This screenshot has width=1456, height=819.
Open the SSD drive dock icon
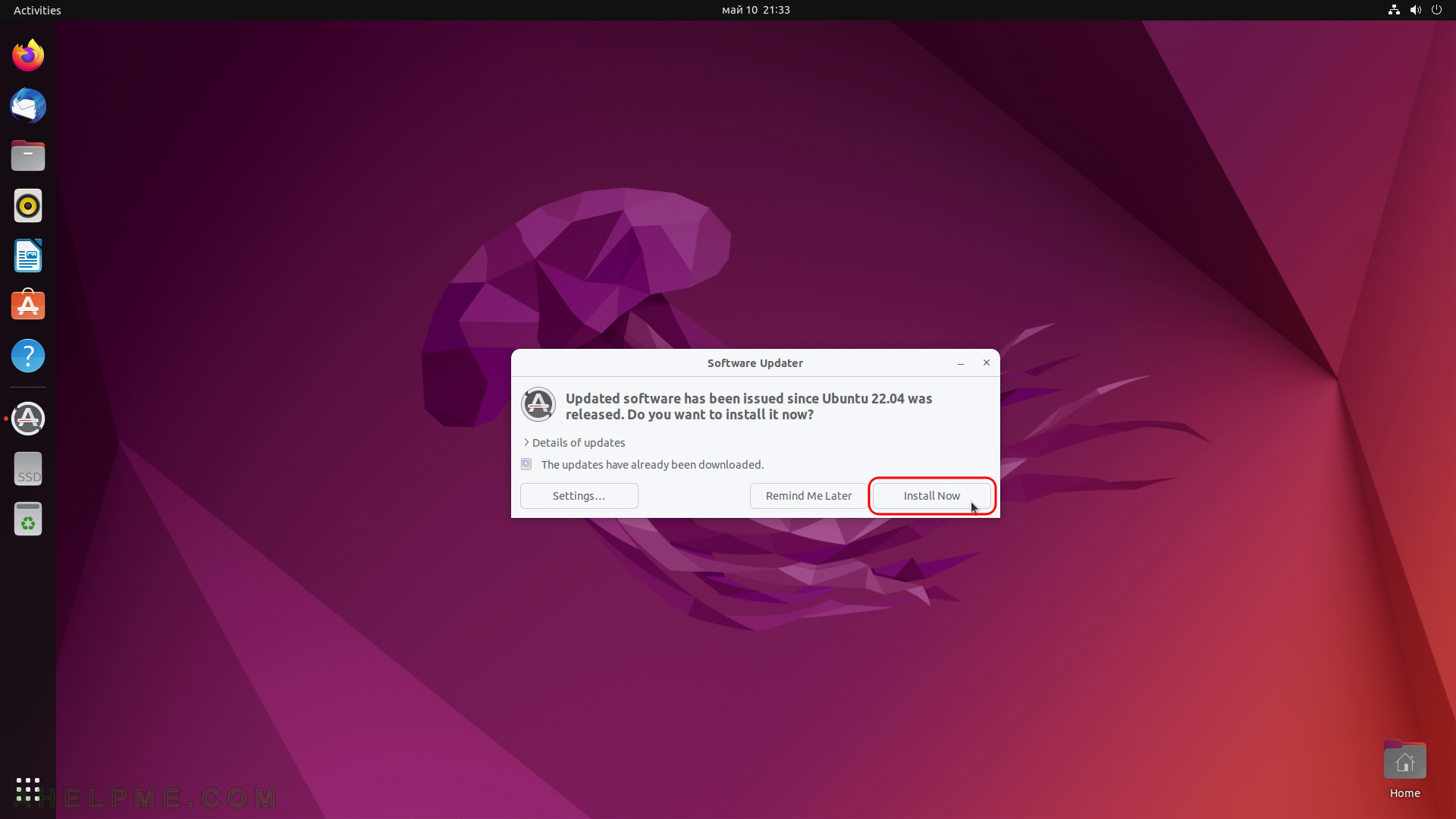click(28, 469)
